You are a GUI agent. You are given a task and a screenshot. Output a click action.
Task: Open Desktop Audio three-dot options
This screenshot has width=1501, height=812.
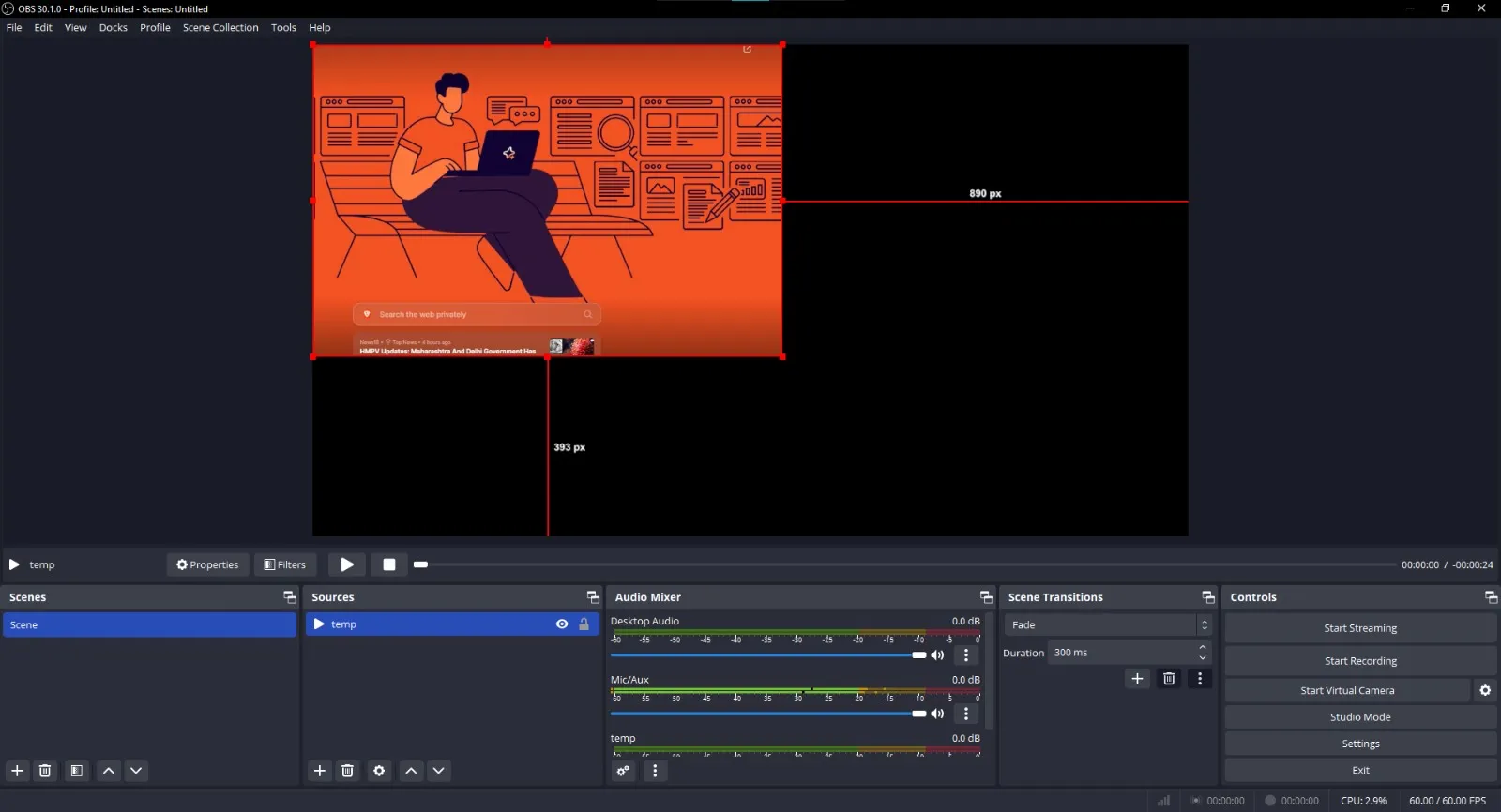pyautogui.click(x=966, y=655)
